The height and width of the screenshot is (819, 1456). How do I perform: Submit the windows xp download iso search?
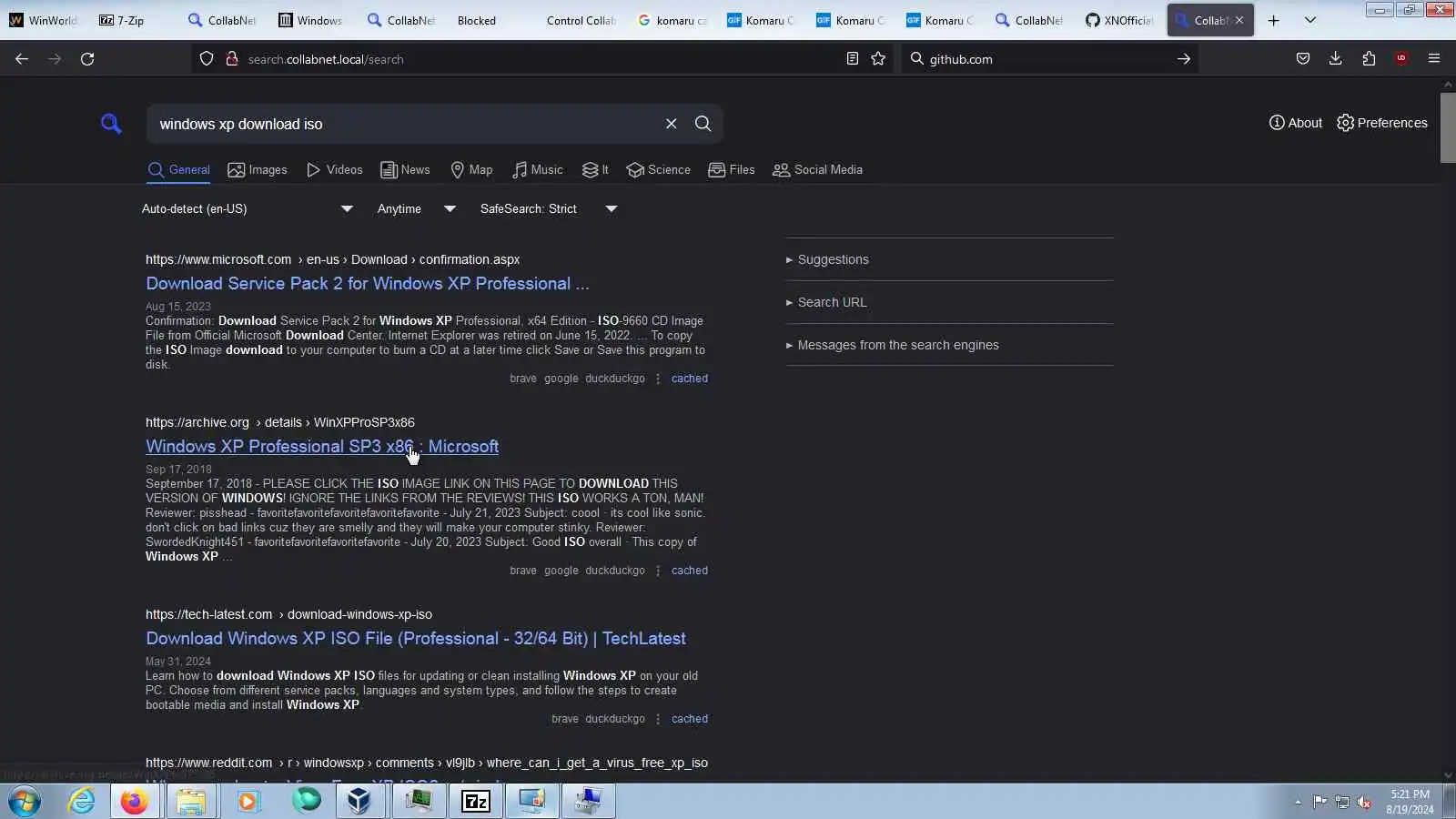[703, 124]
